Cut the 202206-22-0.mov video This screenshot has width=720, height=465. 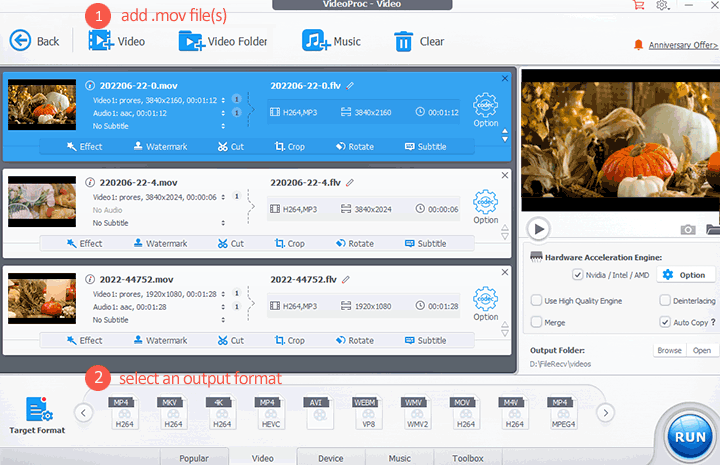pyautogui.click(x=231, y=147)
